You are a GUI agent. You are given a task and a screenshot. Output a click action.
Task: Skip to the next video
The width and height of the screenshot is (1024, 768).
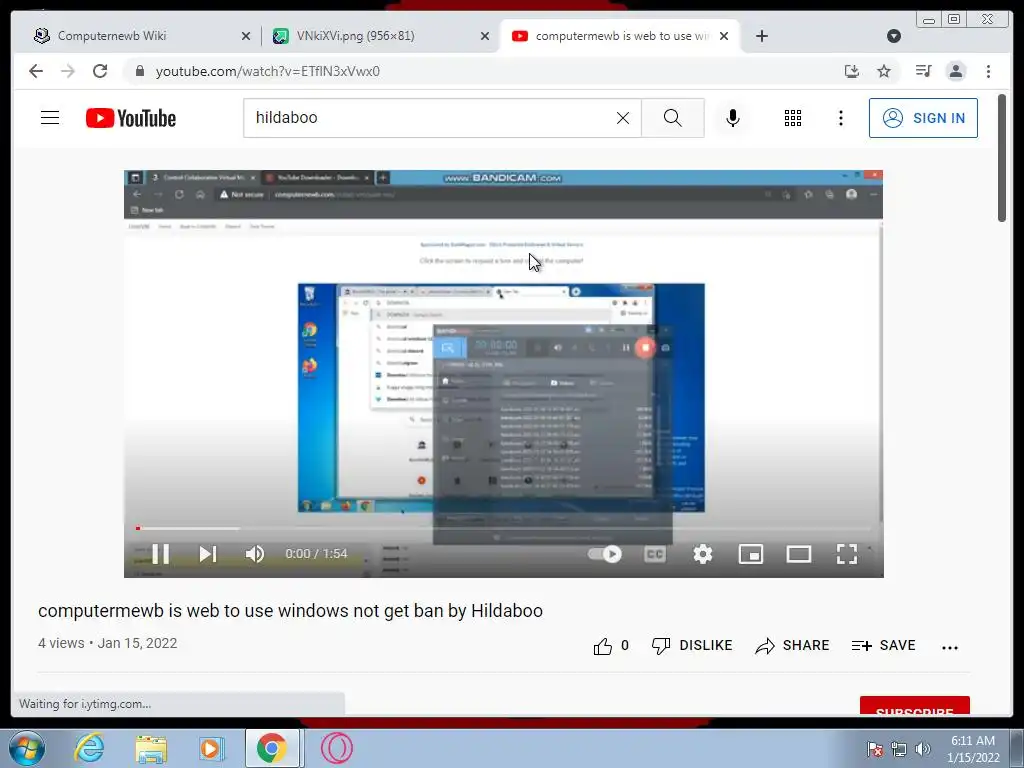pos(208,554)
